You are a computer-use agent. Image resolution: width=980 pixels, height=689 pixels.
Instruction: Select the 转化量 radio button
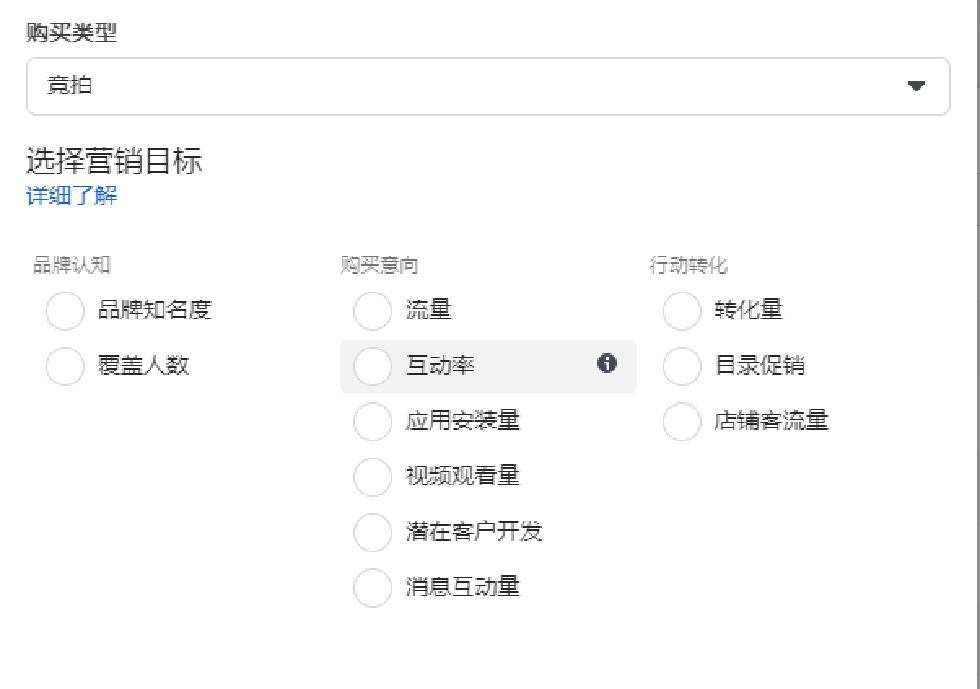pyautogui.click(x=681, y=311)
